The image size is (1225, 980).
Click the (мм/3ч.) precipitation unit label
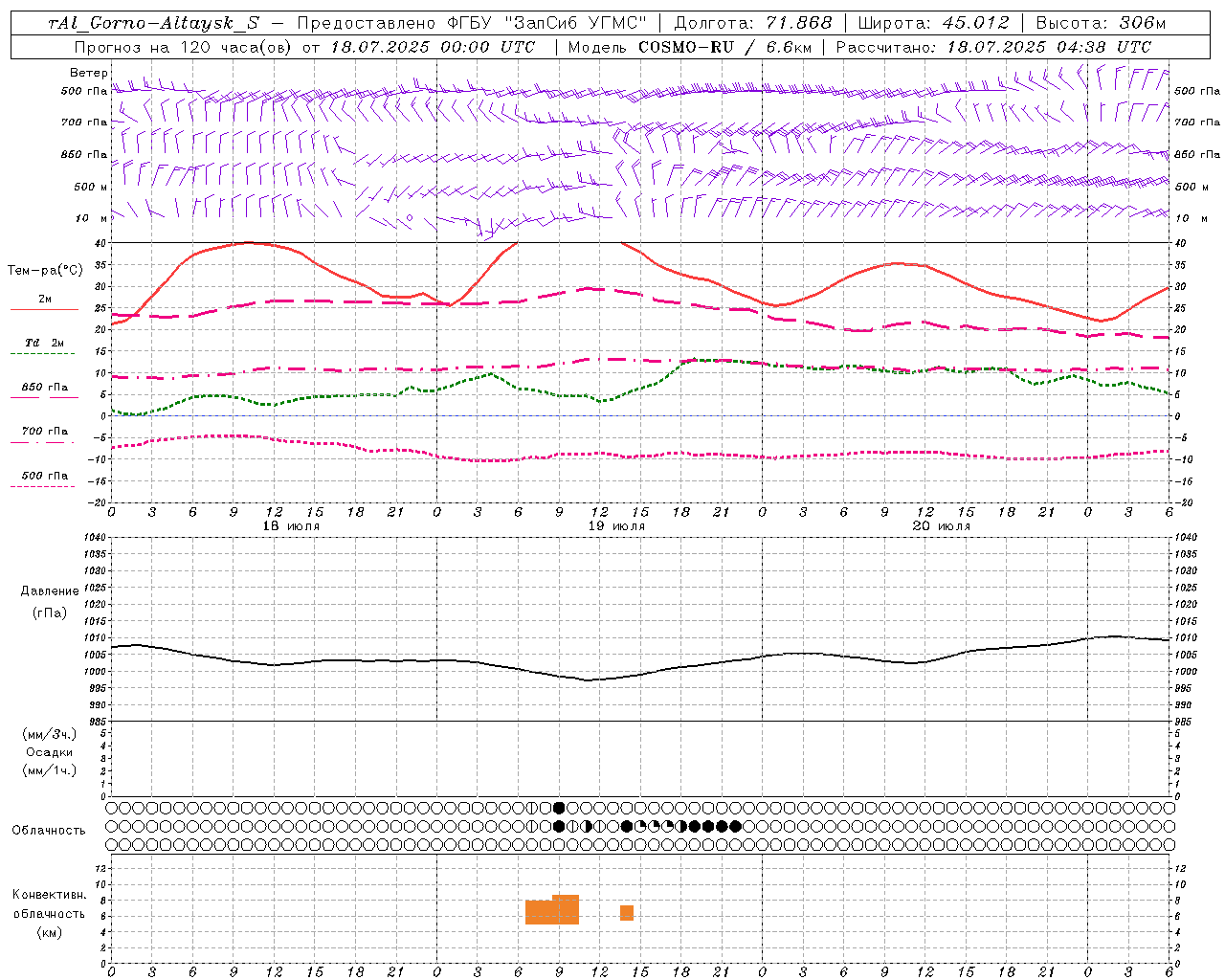[x=50, y=734]
